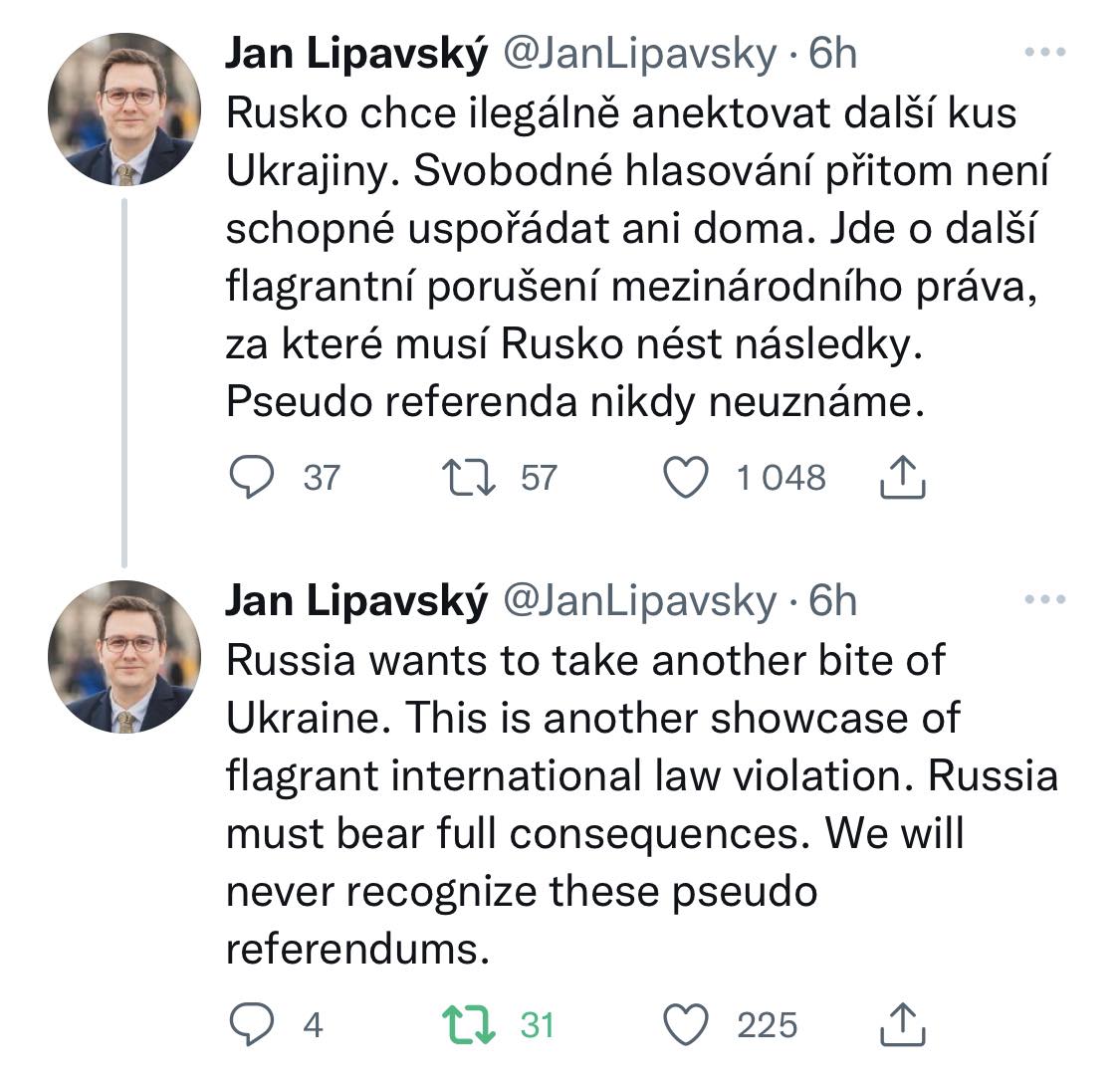Share the first tweet via share icon

(x=903, y=477)
